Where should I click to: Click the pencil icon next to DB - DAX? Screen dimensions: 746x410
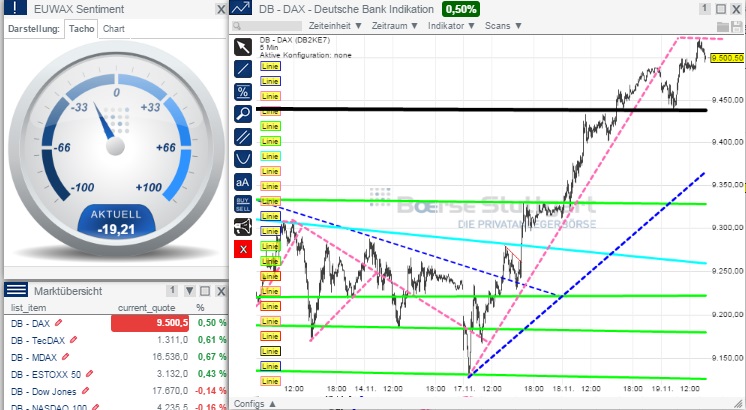click(59, 322)
